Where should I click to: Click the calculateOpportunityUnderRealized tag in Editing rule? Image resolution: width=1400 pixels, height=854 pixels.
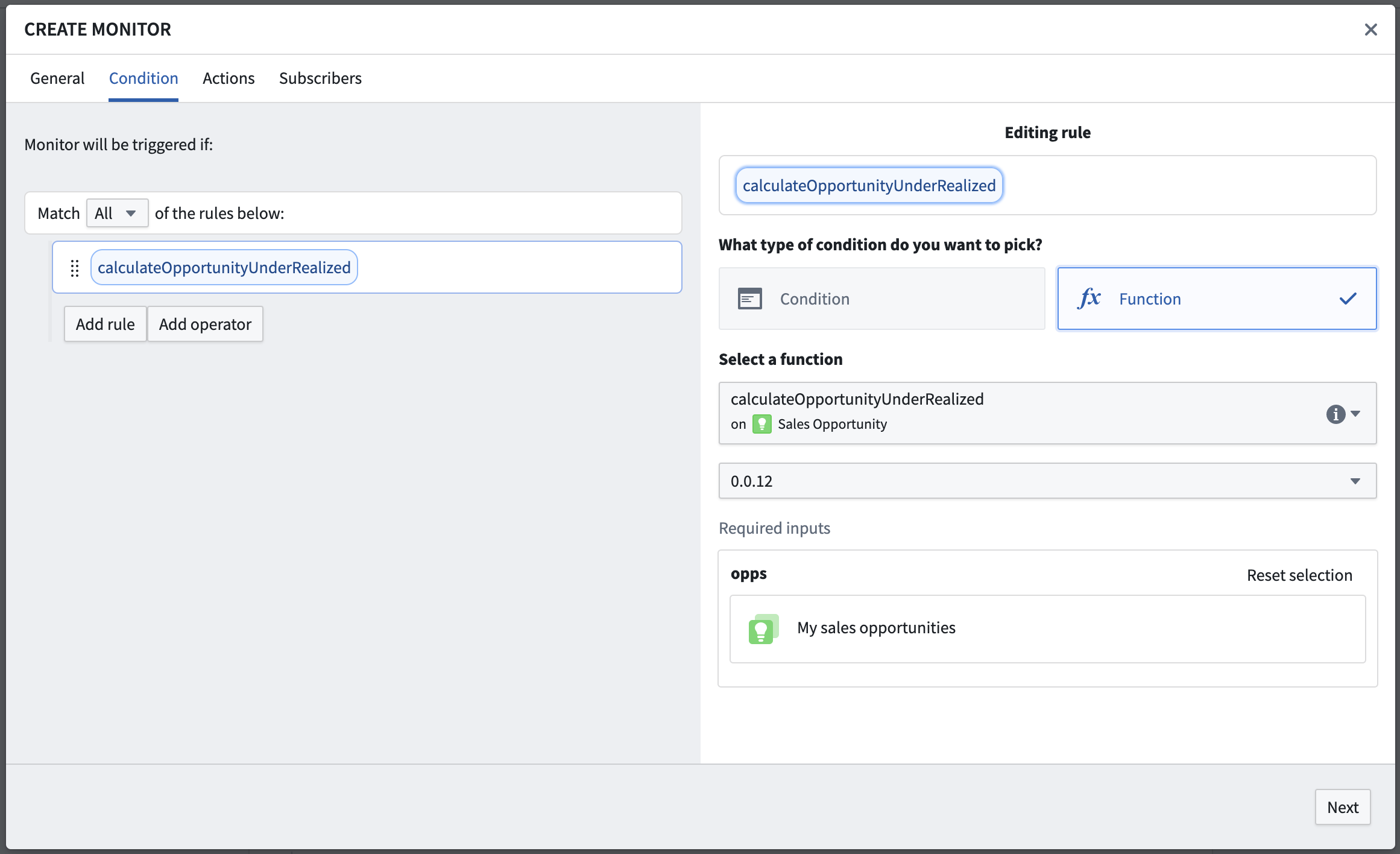tap(869, 185)
